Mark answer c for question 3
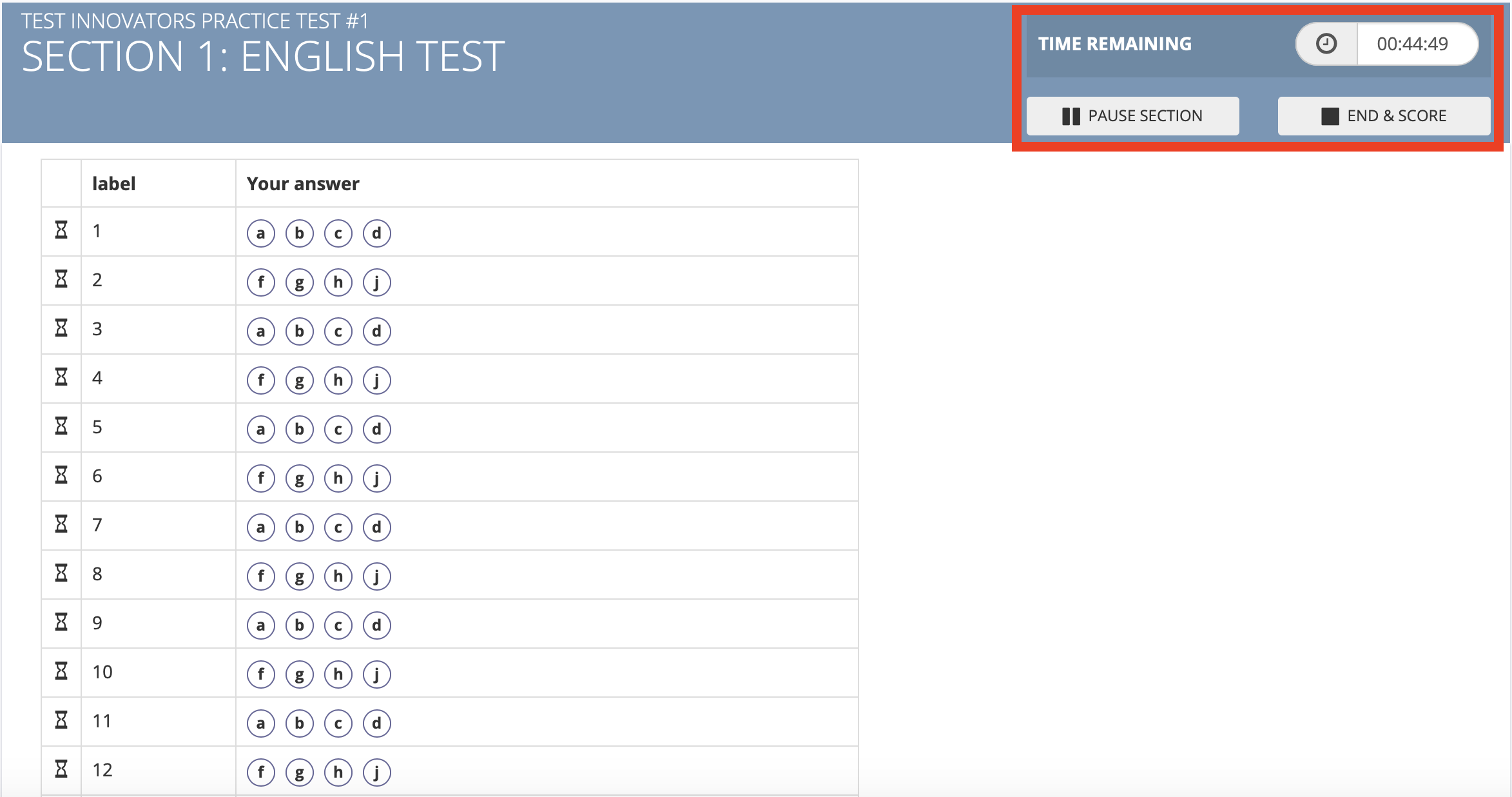Screen dimensions: 1512x797 [x=338, y=331]
